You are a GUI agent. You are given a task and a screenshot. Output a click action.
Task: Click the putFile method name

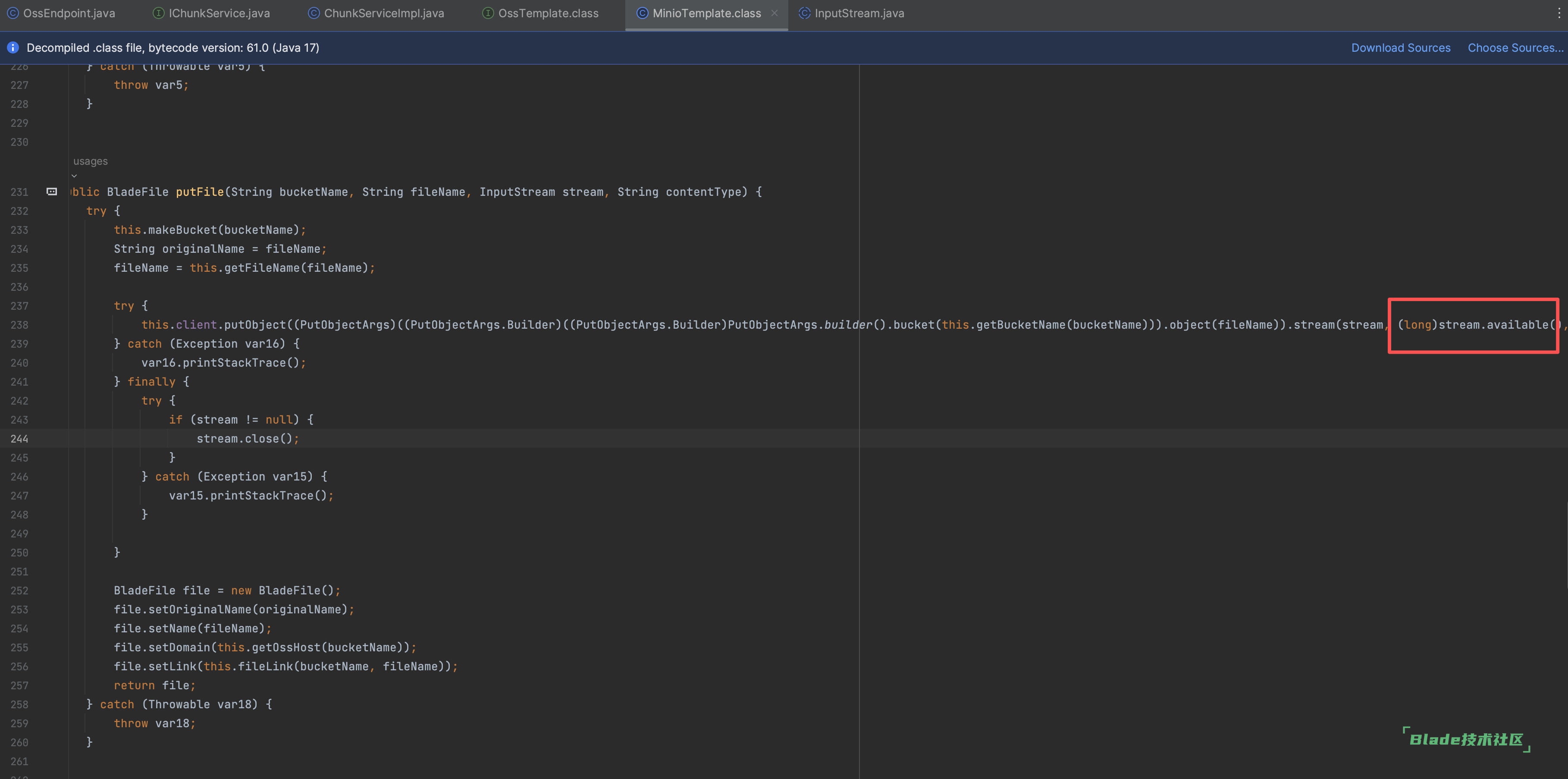pyautogui.click(x=200, y=192)
